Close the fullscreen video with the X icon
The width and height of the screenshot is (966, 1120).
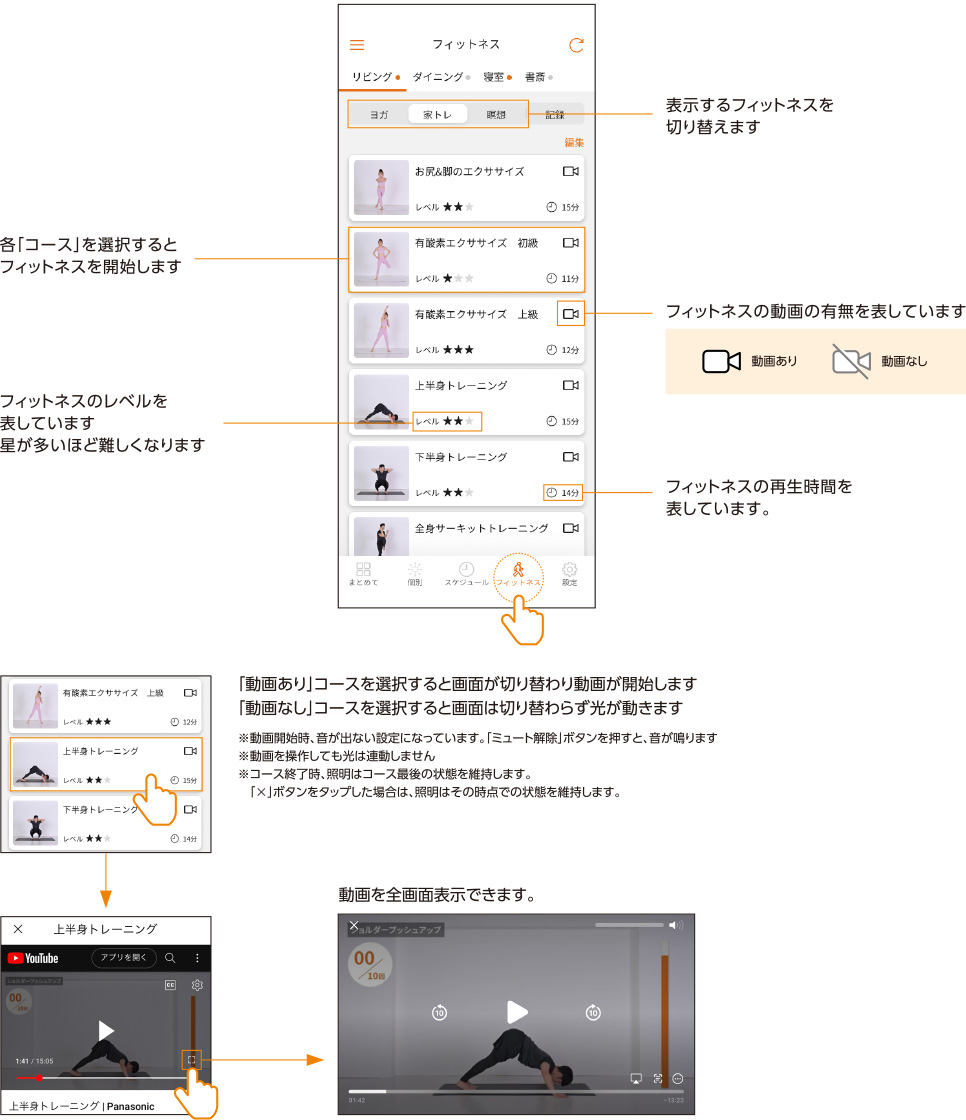354,925
